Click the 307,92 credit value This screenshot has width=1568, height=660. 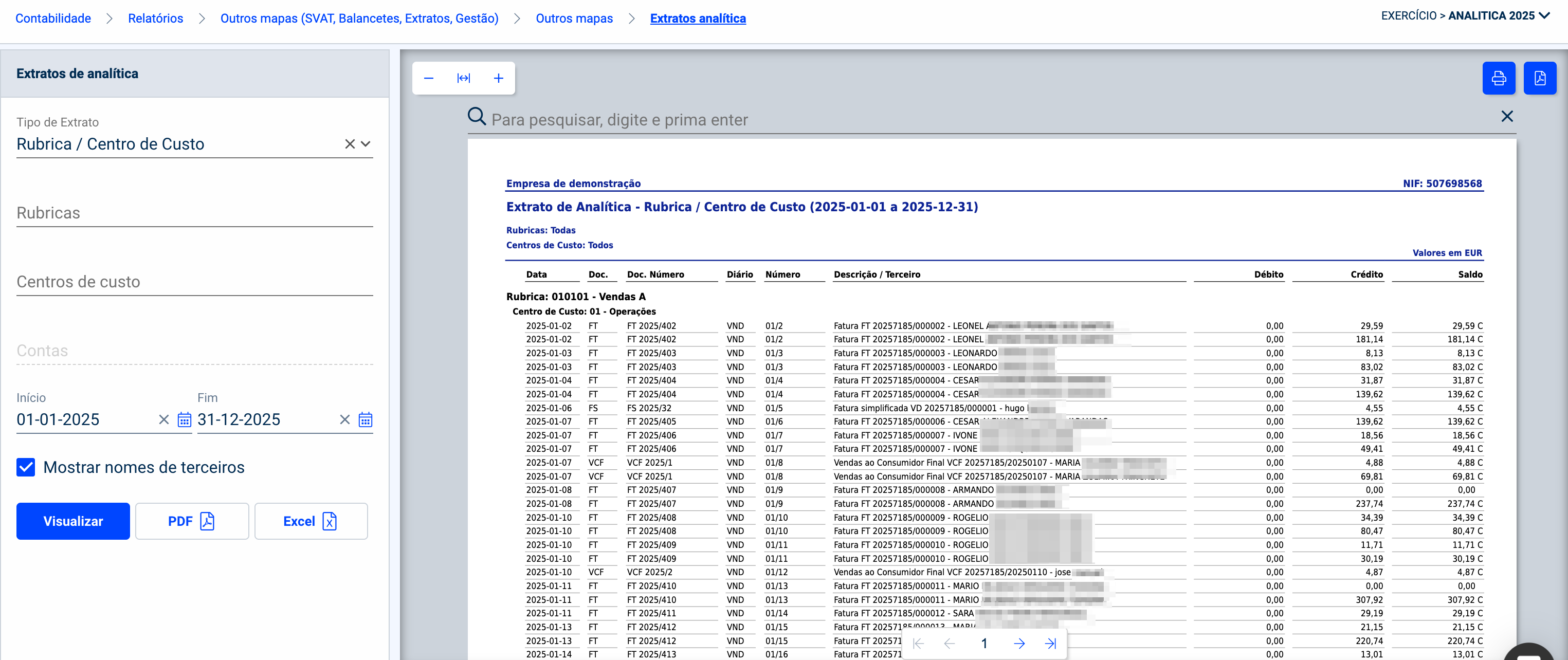pos(1369,600)
